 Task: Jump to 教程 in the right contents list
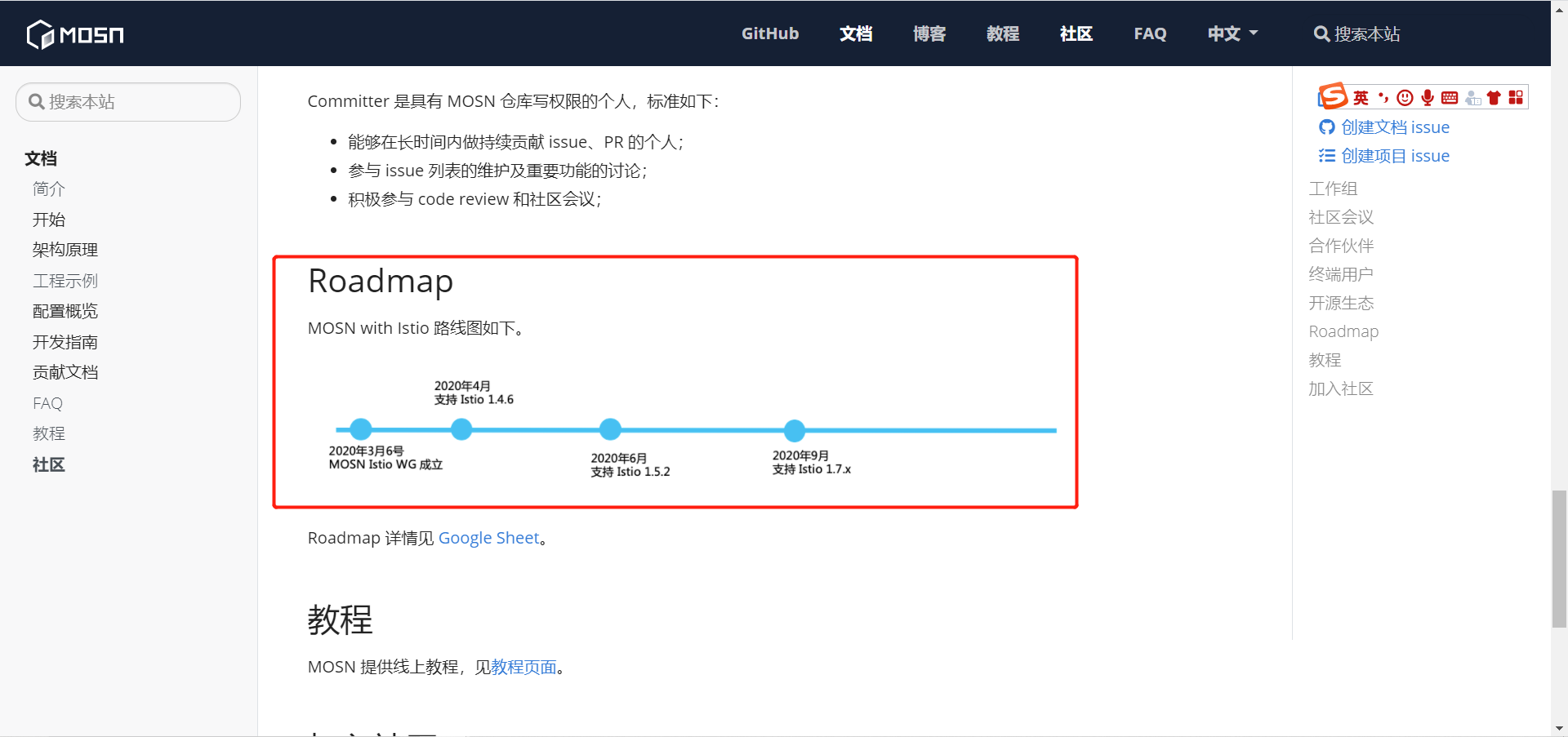coord(1325,360)
